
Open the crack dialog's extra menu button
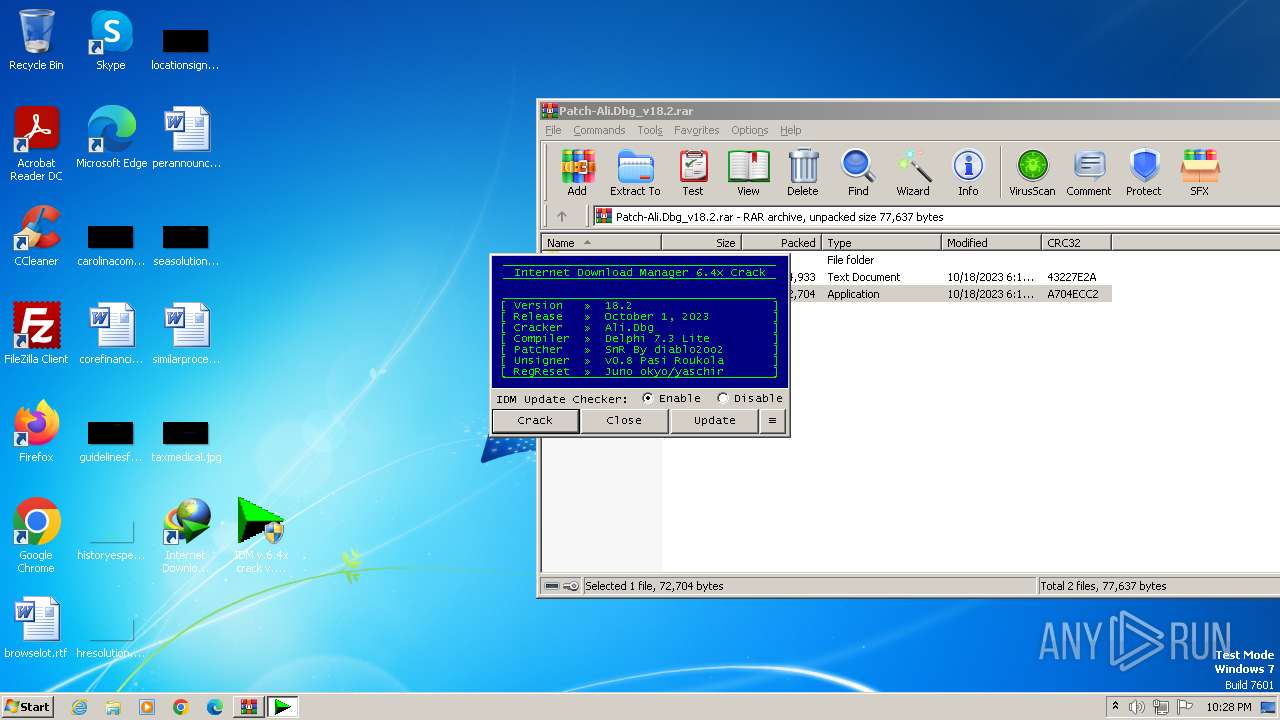[772, 421]
